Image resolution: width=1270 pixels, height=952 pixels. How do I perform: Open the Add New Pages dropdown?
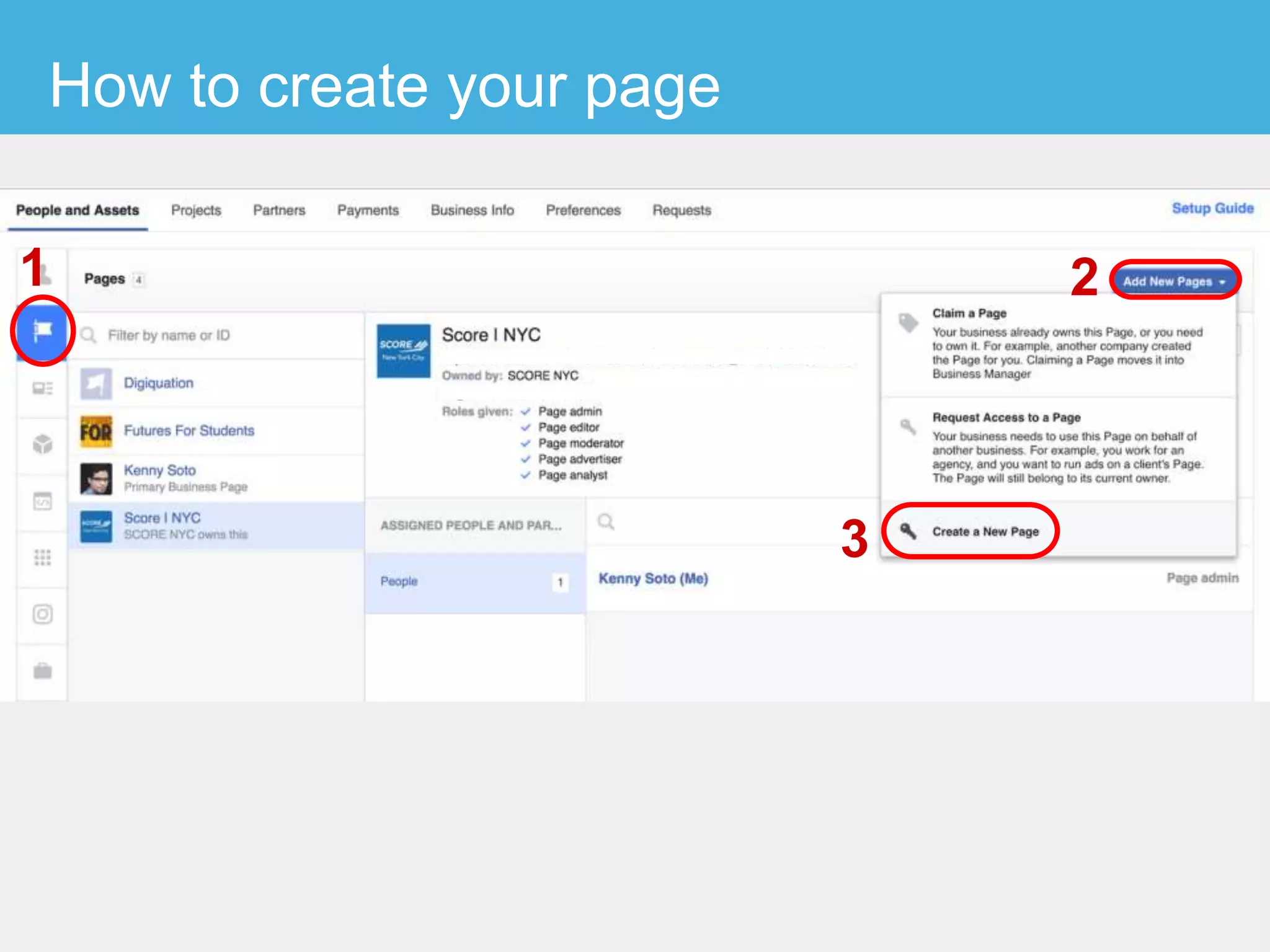click(1175, 281)
